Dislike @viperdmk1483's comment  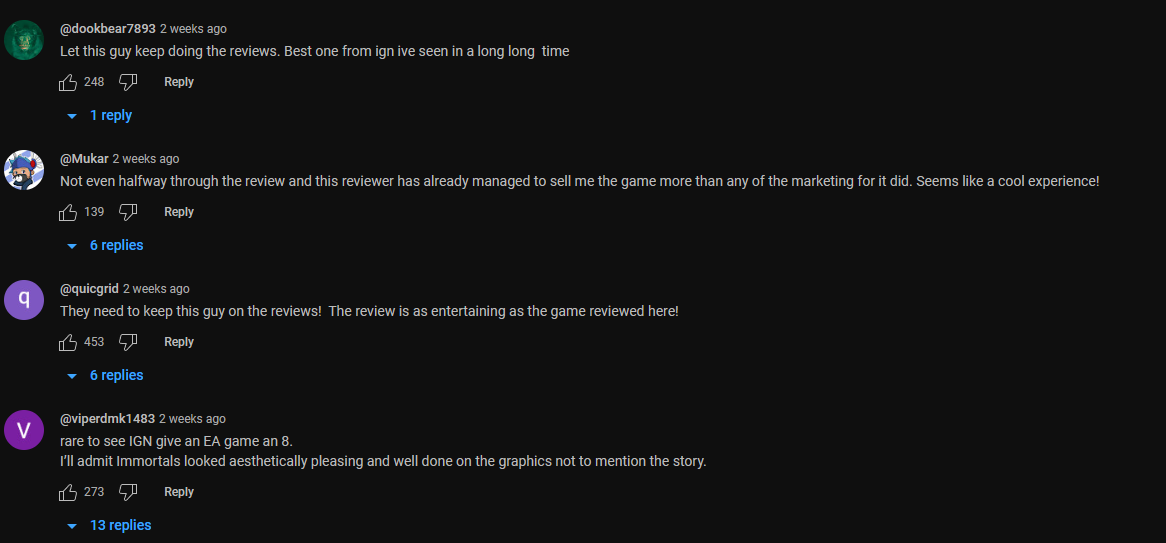(x=128, y=492)
